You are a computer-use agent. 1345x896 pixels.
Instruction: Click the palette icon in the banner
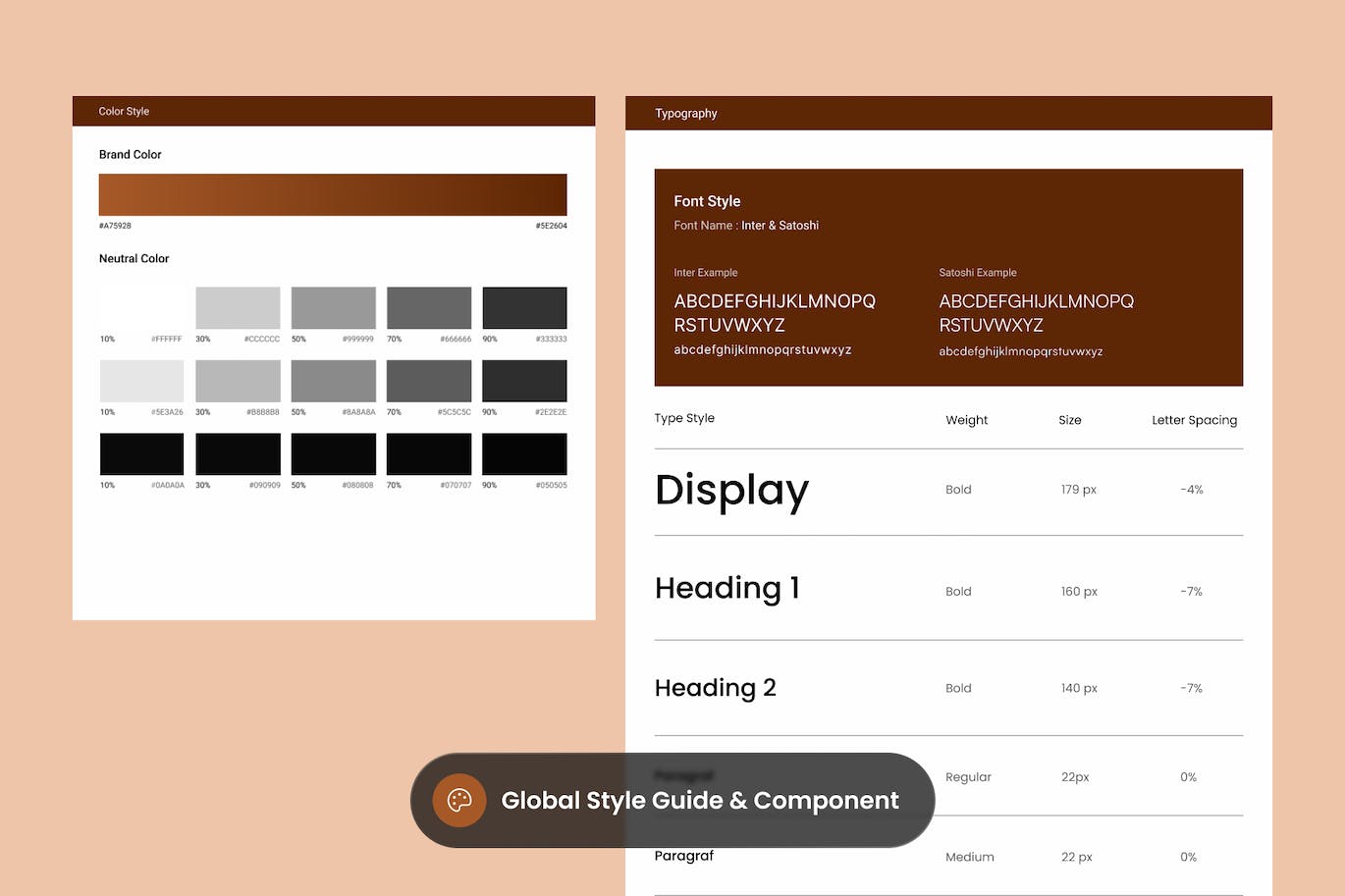pyautogui.click(x=459, y=800)
